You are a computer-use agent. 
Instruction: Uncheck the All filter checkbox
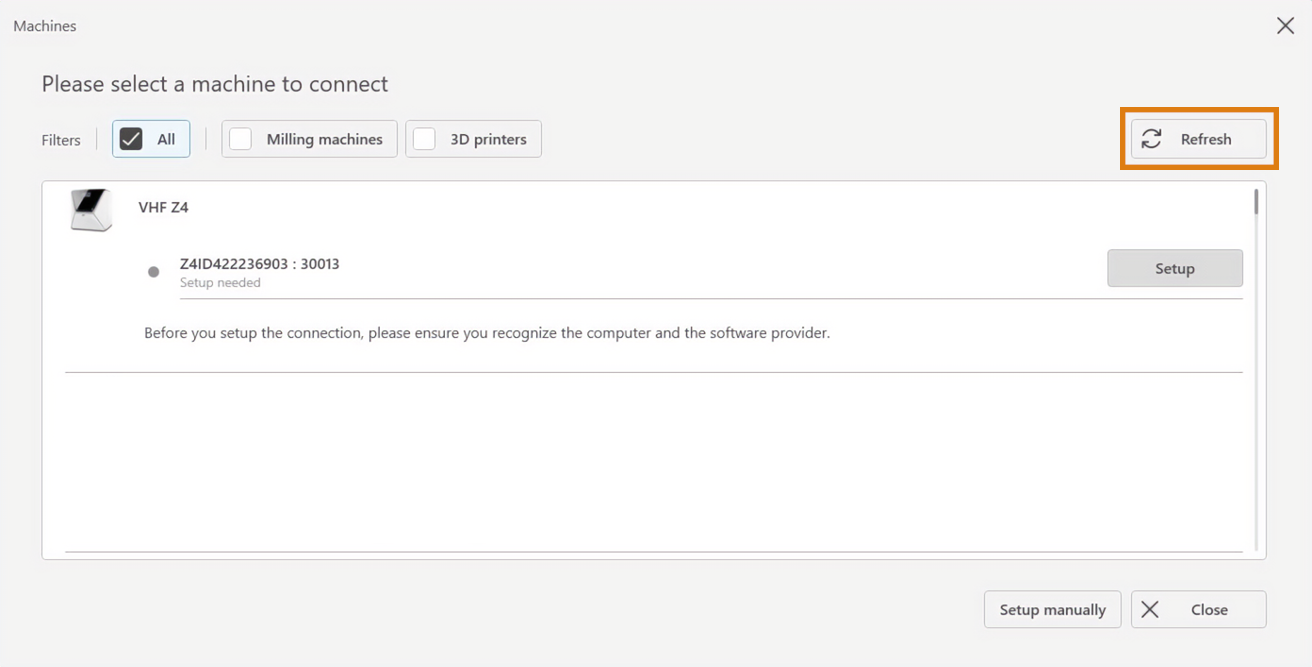coord(131,139)
